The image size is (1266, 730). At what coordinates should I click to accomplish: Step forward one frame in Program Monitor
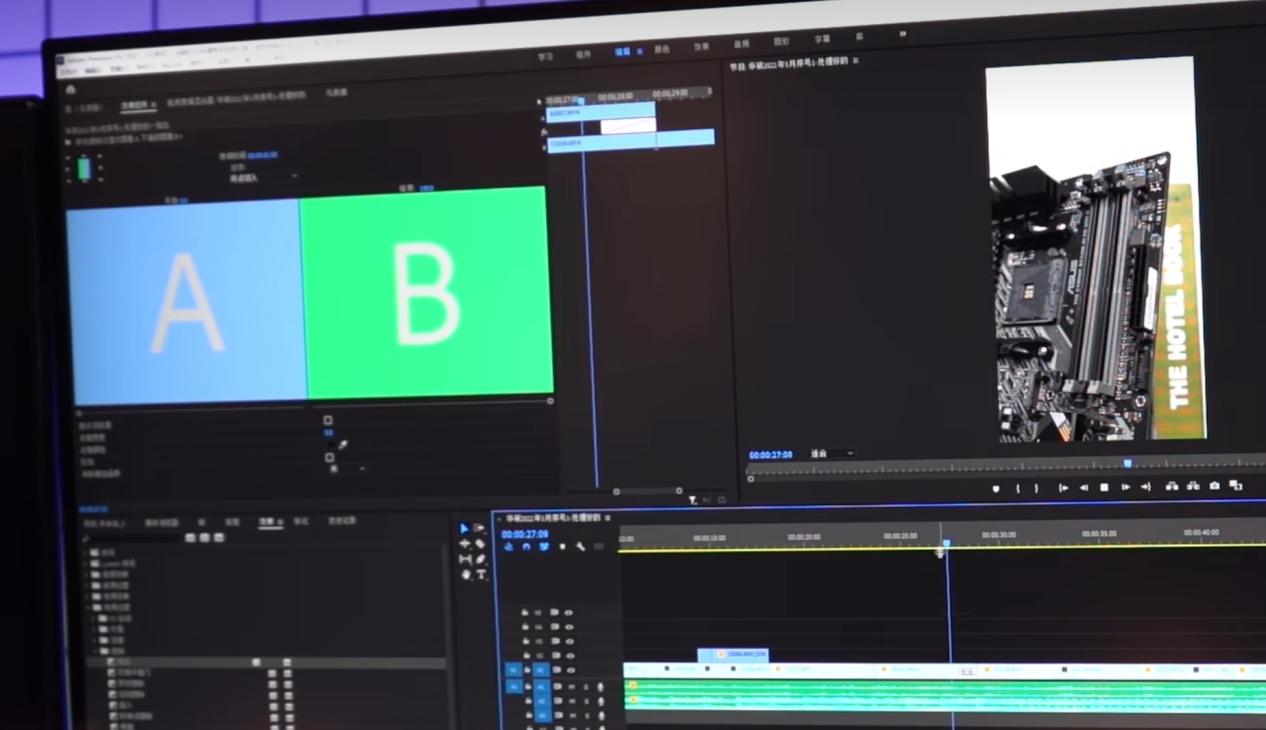(1125, 488)
